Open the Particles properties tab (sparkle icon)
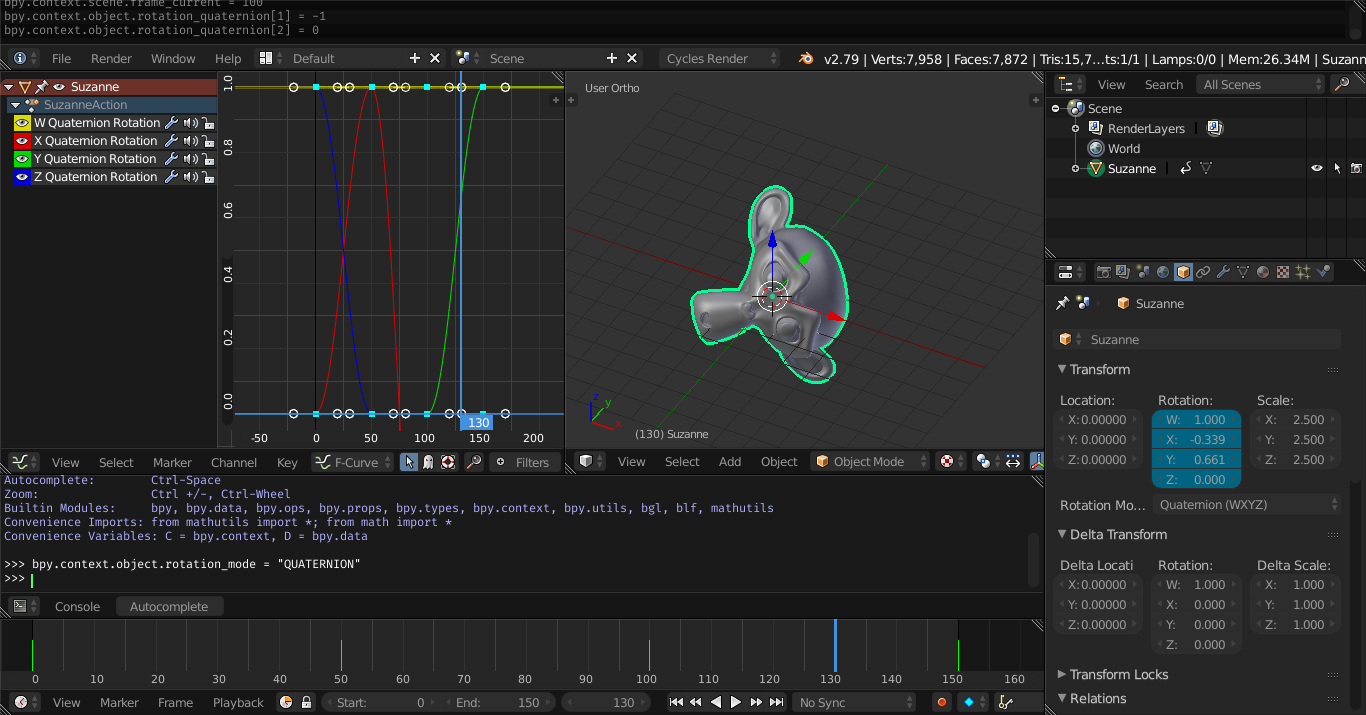The height and width of the screenshot is (715, 1366). (1303, 272)
